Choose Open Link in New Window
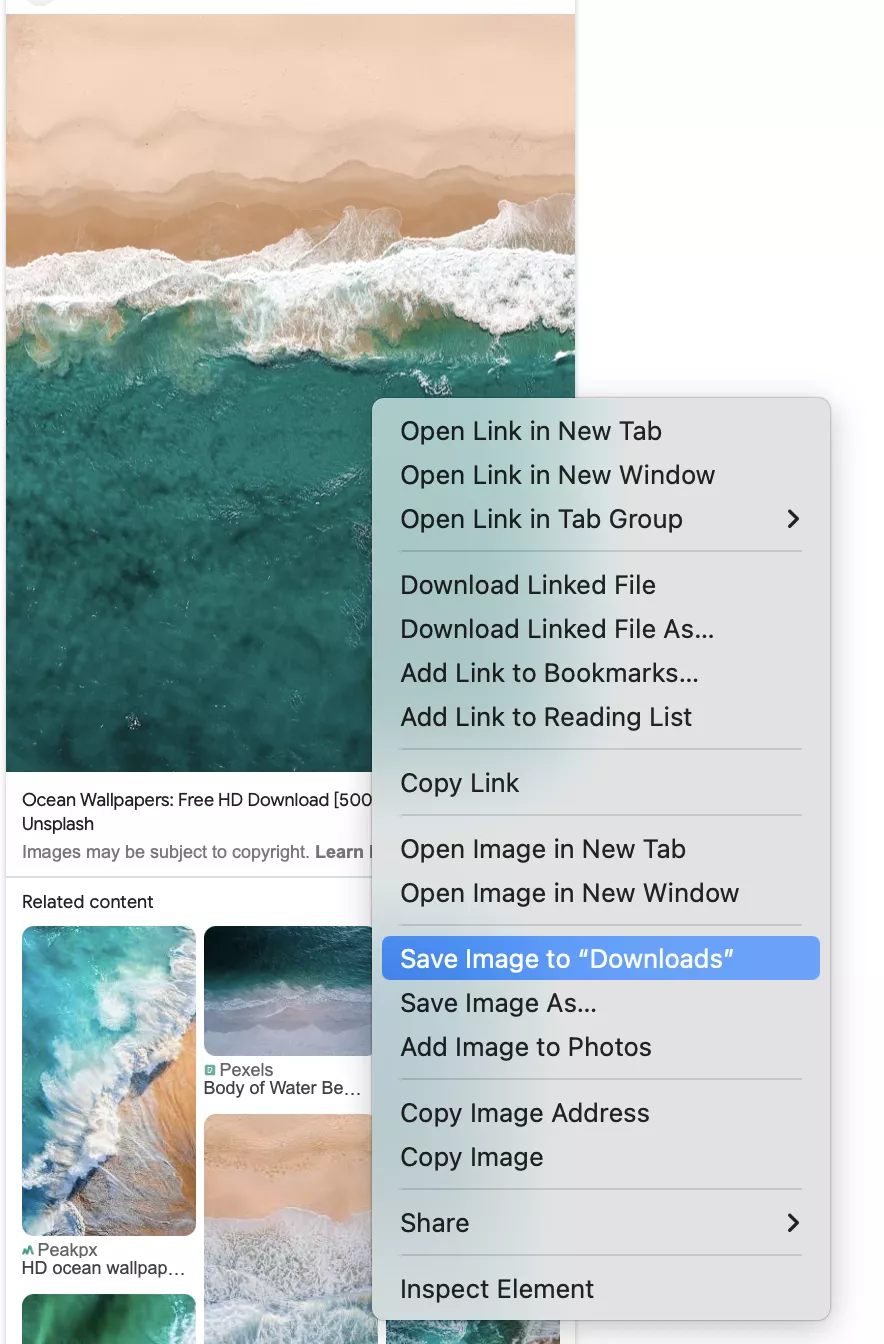Viewport: 884px width, 1344px height. [557, 475]
